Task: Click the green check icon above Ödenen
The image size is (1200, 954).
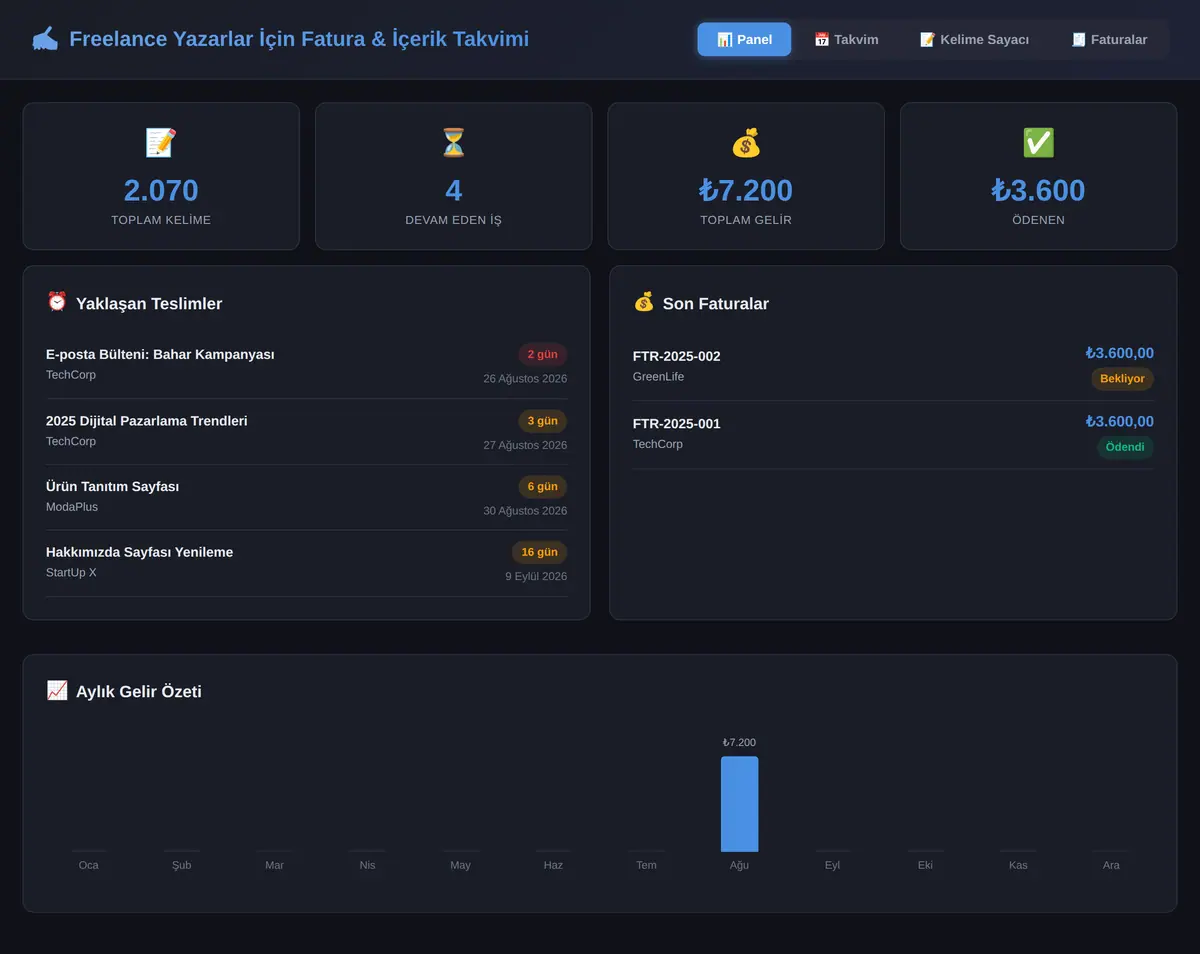Action: 1038,143
